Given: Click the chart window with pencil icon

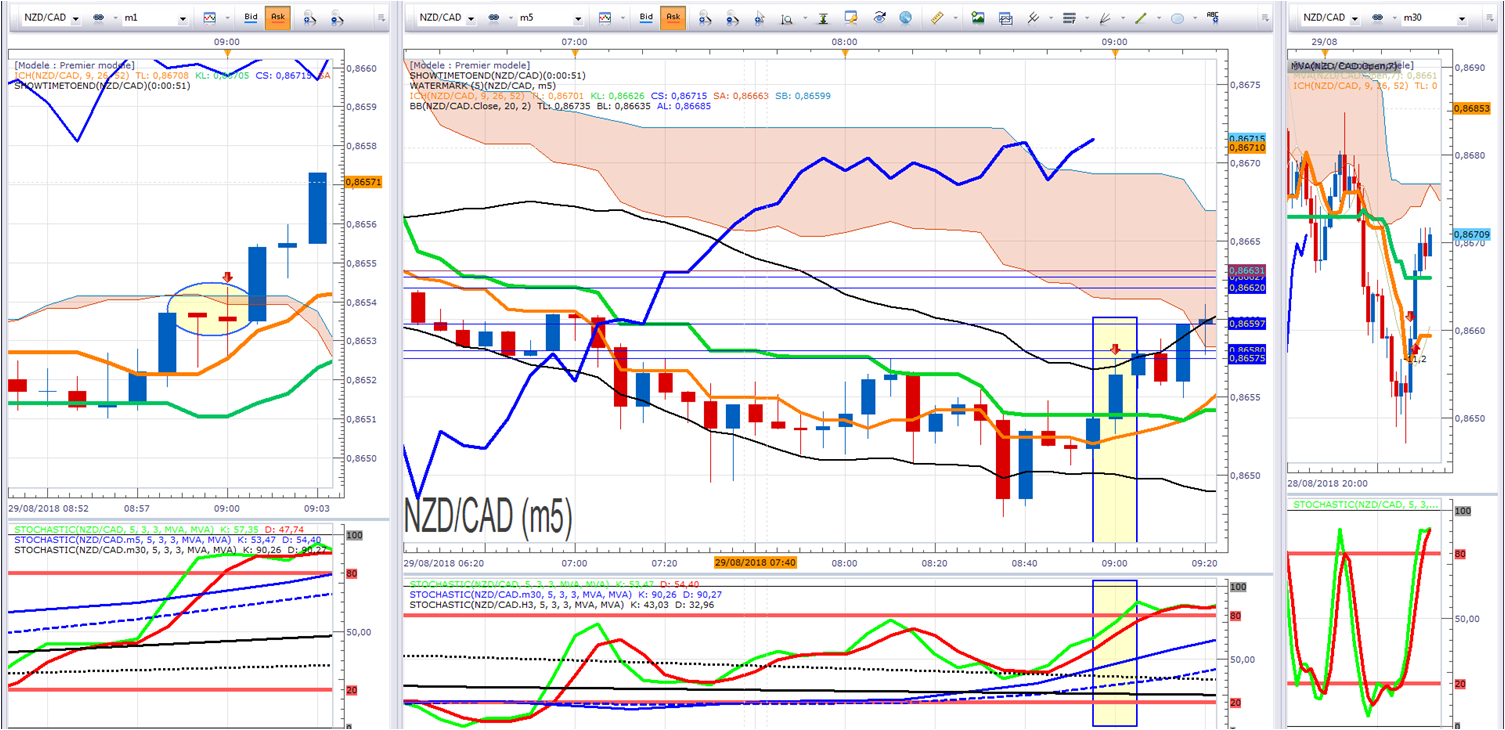Looking at the screenshot, I should click(851, 17).
